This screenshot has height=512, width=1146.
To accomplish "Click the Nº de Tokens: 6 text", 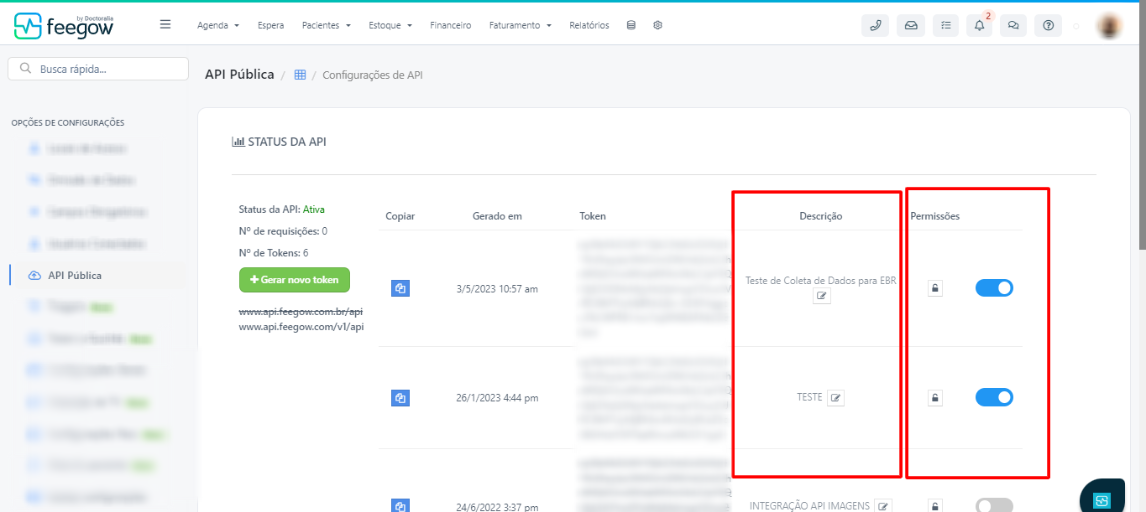I will tap(273, 253).
